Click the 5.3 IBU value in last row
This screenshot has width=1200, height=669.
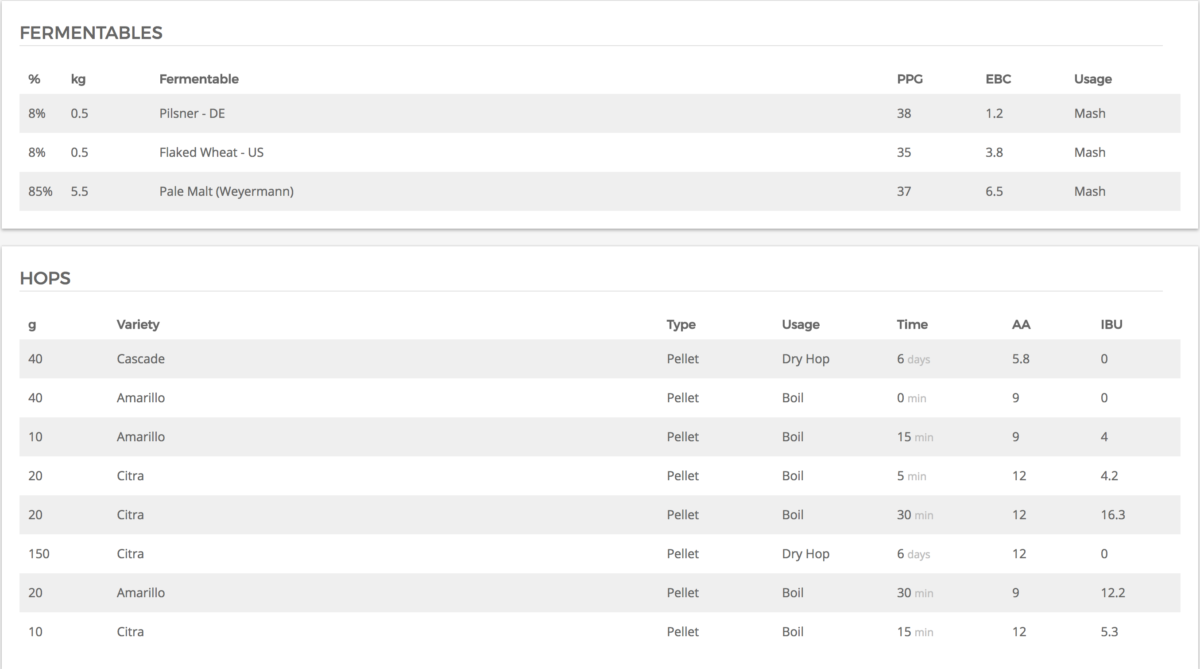(x=1109, y=632)
